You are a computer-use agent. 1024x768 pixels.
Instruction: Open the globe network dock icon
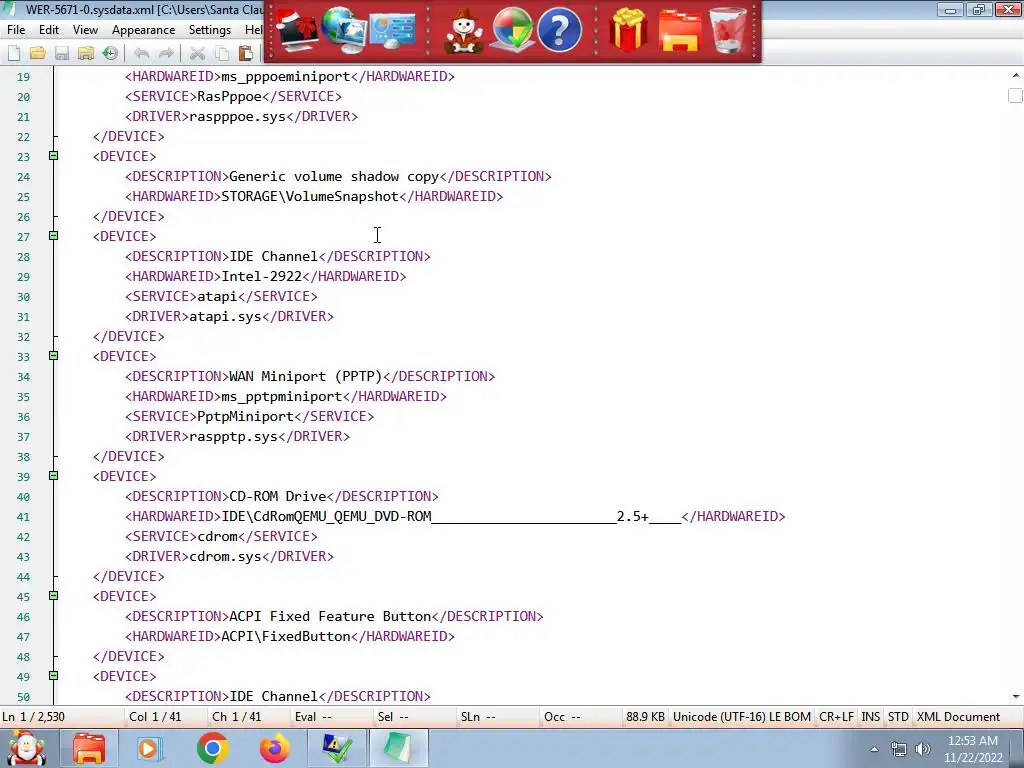tap(344, 30)
